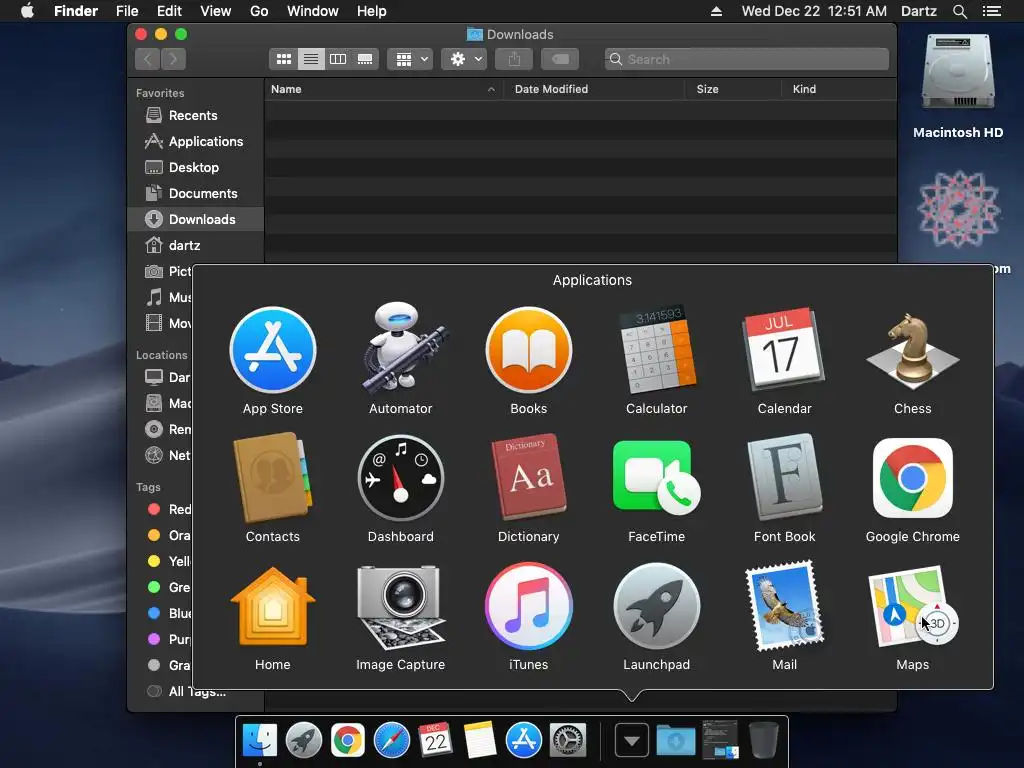Open the Trash in the Dock
Screen dimensions: 1024x768
tap(763, 741)
